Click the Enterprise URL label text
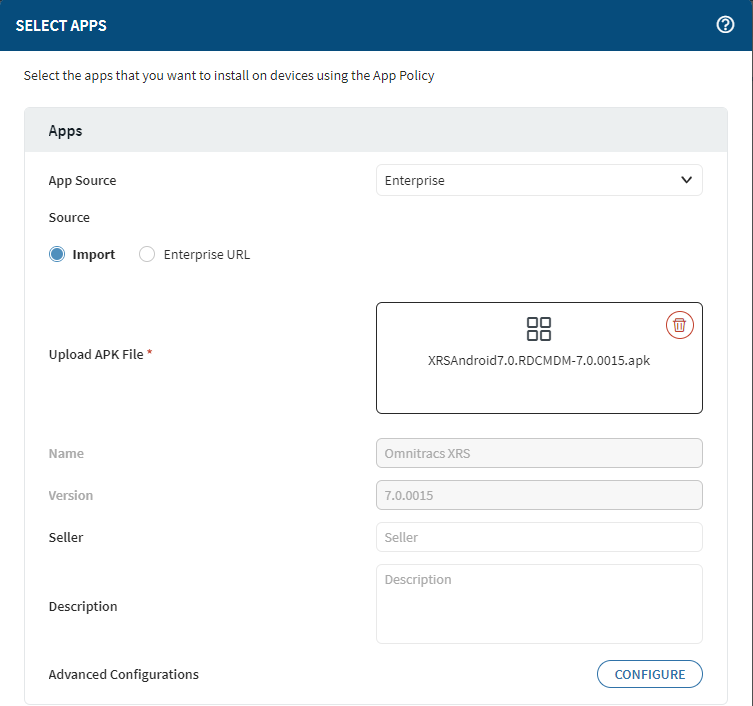The image size is (753, 706). [207, 254]
